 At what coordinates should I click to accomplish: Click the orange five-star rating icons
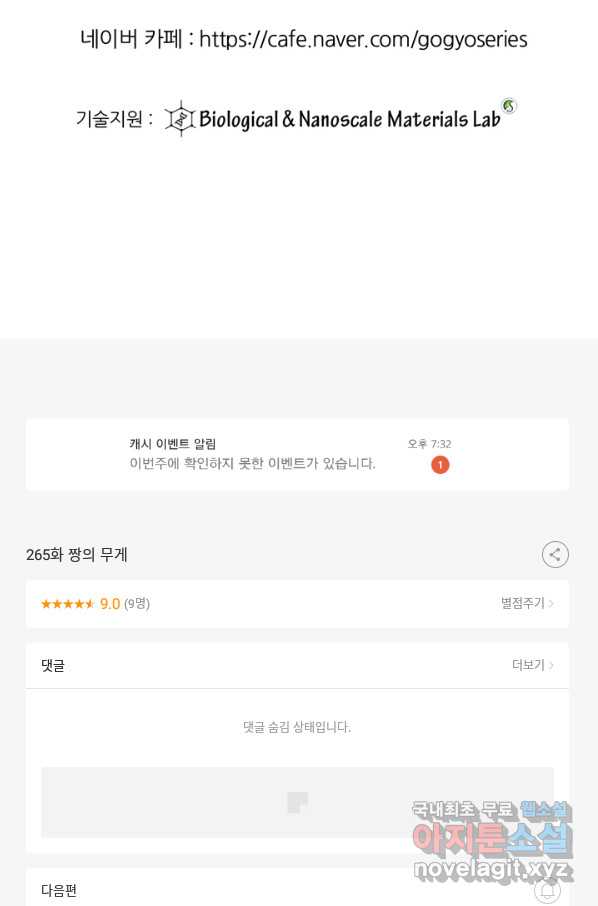coord(67,604)
